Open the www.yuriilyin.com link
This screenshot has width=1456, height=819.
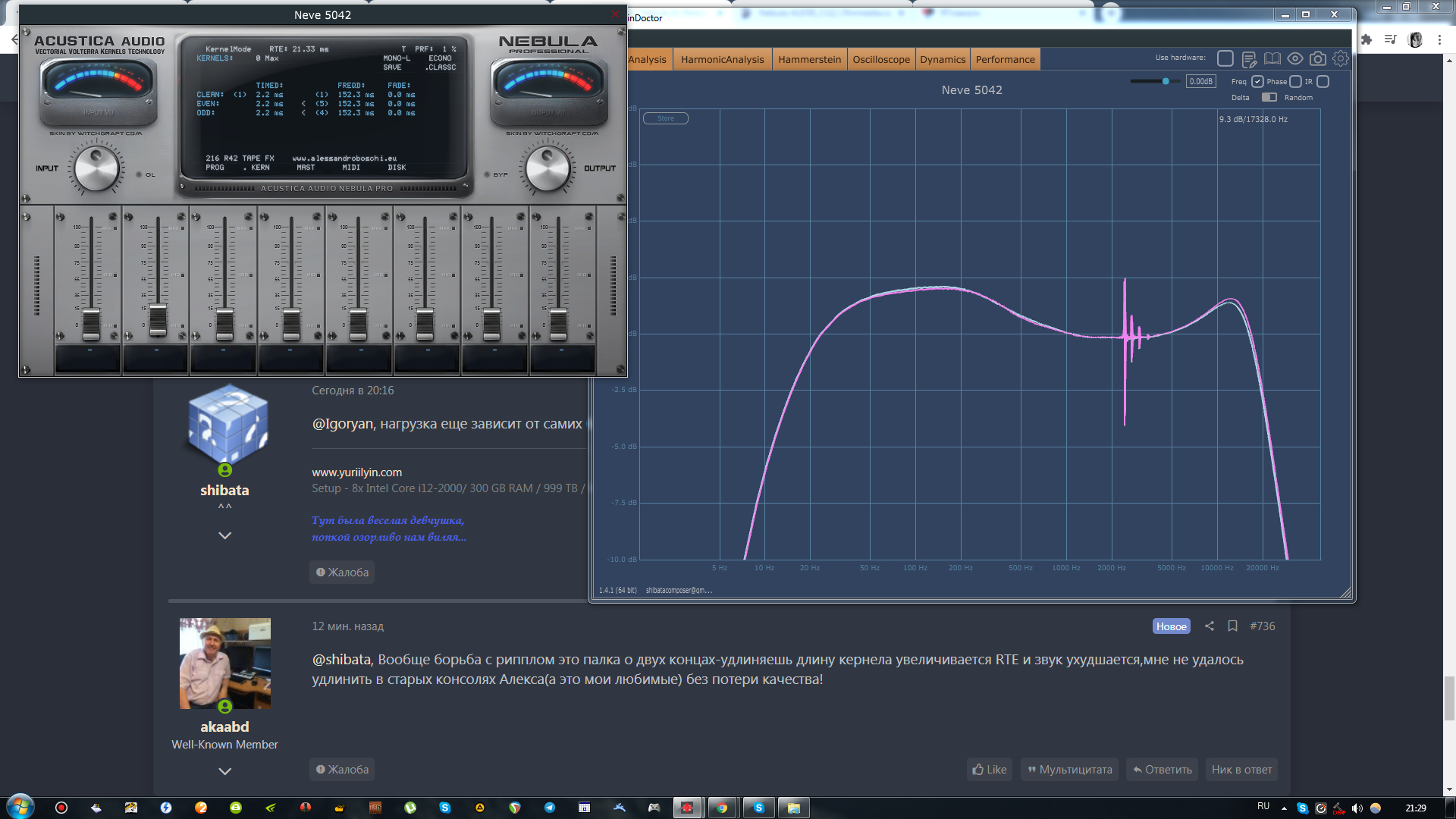[356, 472]
